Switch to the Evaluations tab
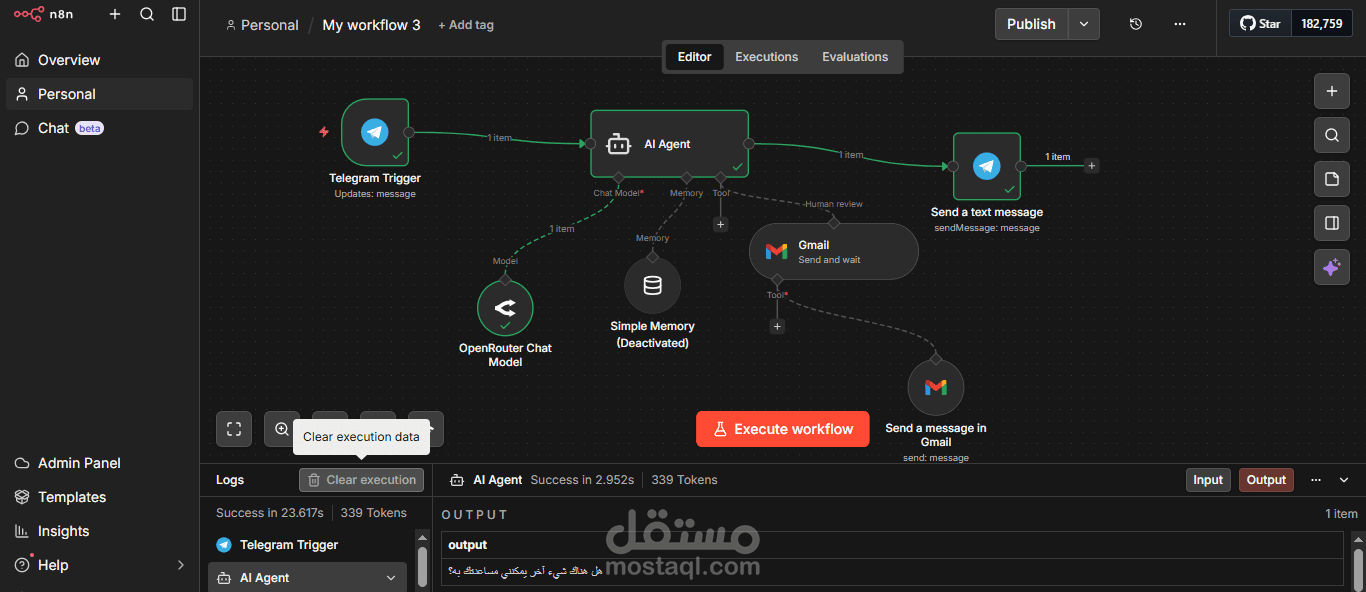The image size is (1366, 592). coord(855,57)
